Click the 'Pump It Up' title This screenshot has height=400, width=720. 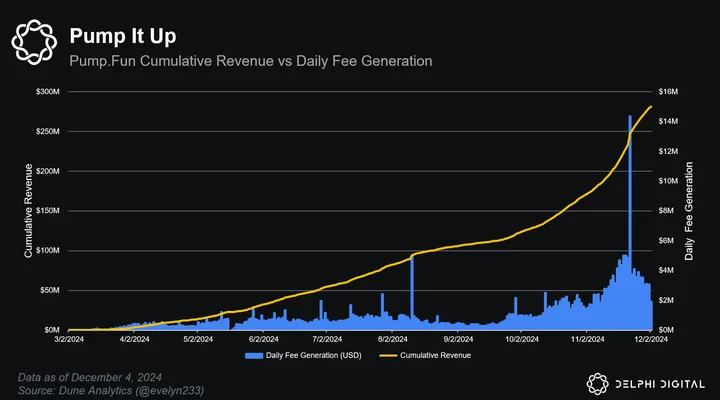[123, 36]
